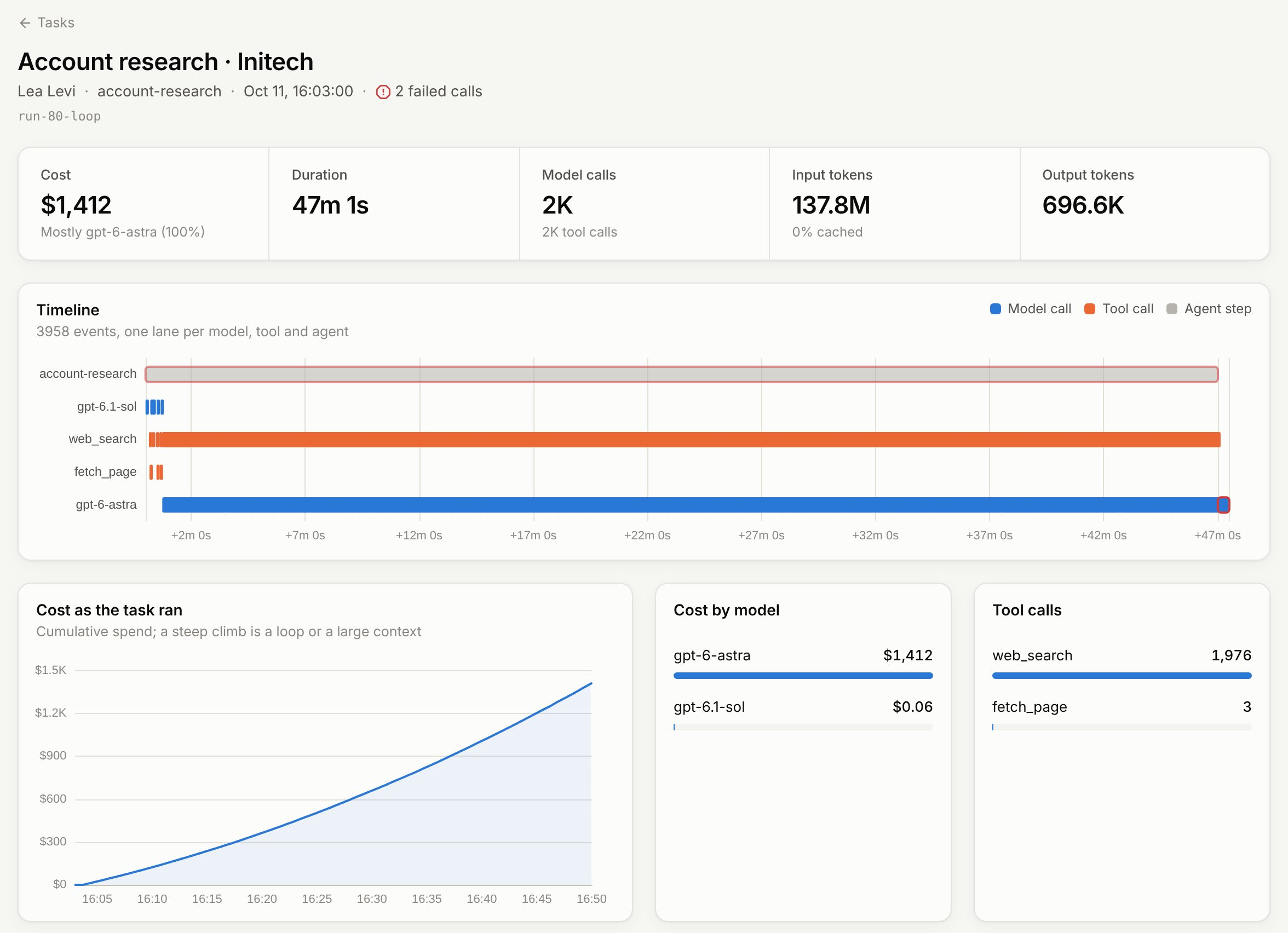Select the Lea Levi owner name
1288x933 pixels.
pyautogui.click(x=47, y=91)
